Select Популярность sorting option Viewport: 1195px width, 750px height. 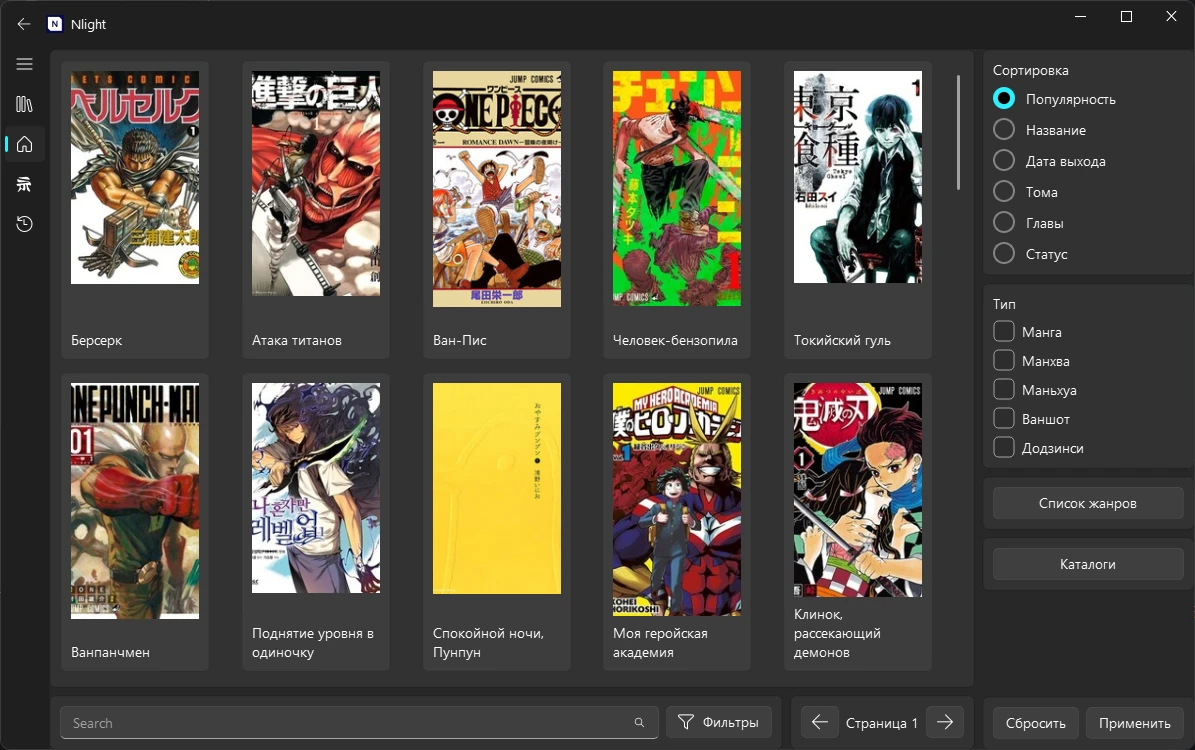tap(1004, 99)
